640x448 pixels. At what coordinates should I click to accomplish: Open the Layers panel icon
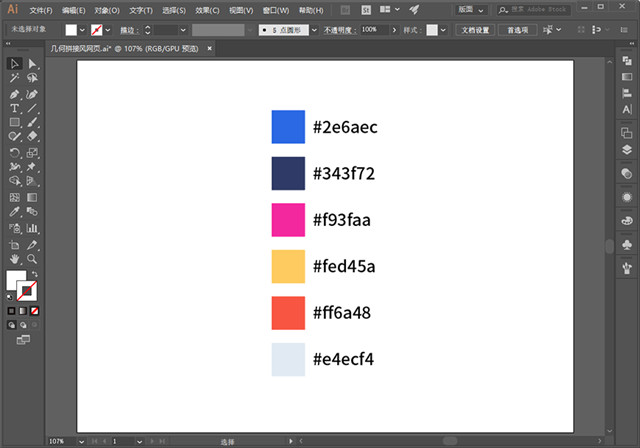pyautogui.click(x=627, y=150)
